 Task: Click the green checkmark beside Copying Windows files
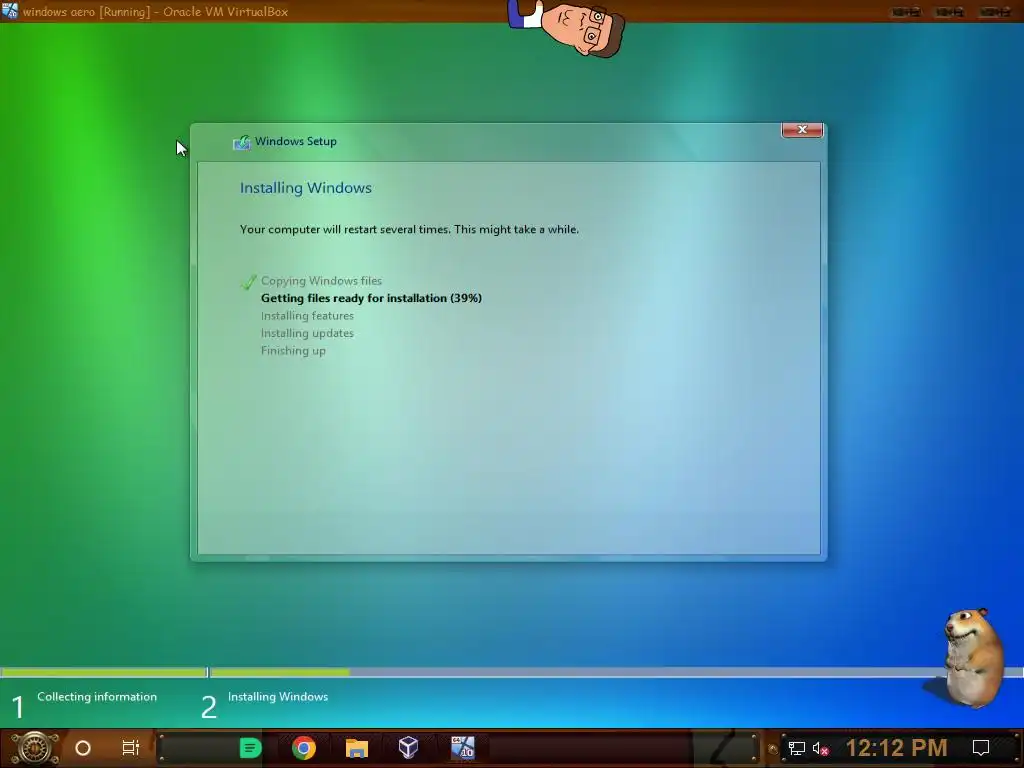(248, 281)
